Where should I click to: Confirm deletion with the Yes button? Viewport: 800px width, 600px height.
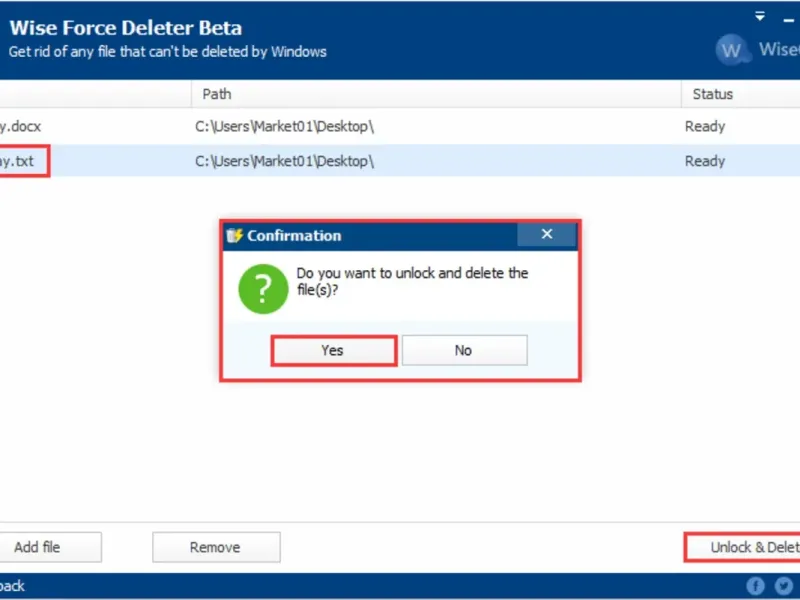(x=333, y=350)
